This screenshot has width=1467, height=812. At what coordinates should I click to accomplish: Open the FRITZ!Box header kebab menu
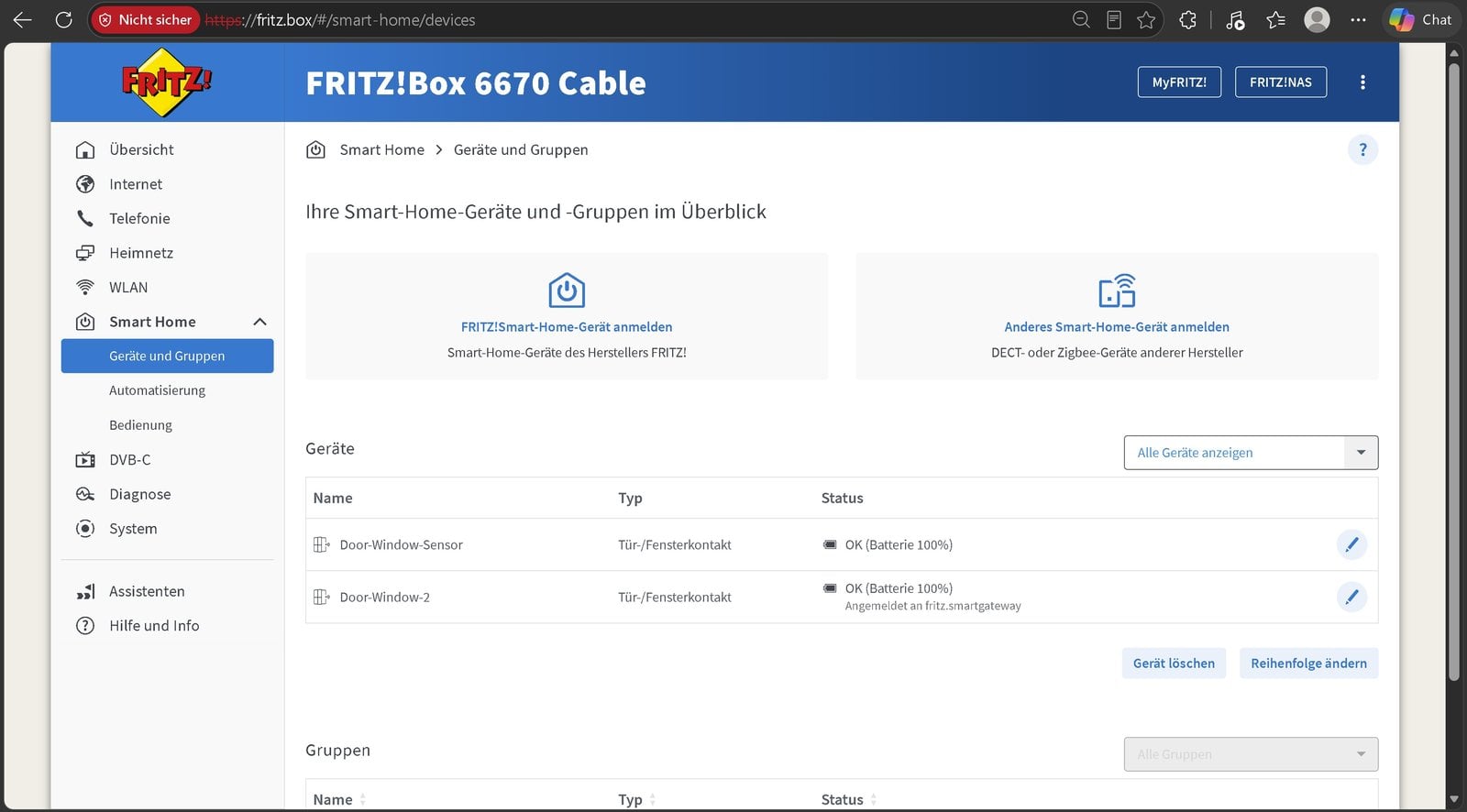tap(1362, 82)
